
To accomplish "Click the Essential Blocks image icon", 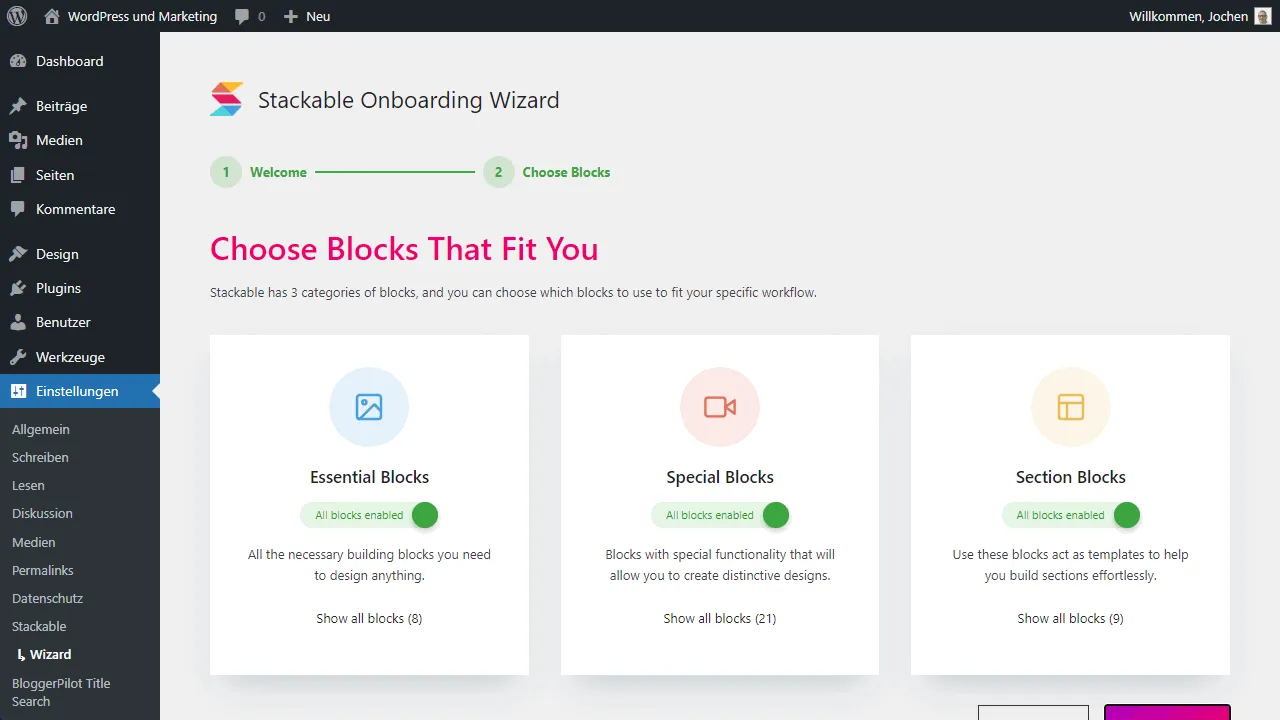I will 369,407.
